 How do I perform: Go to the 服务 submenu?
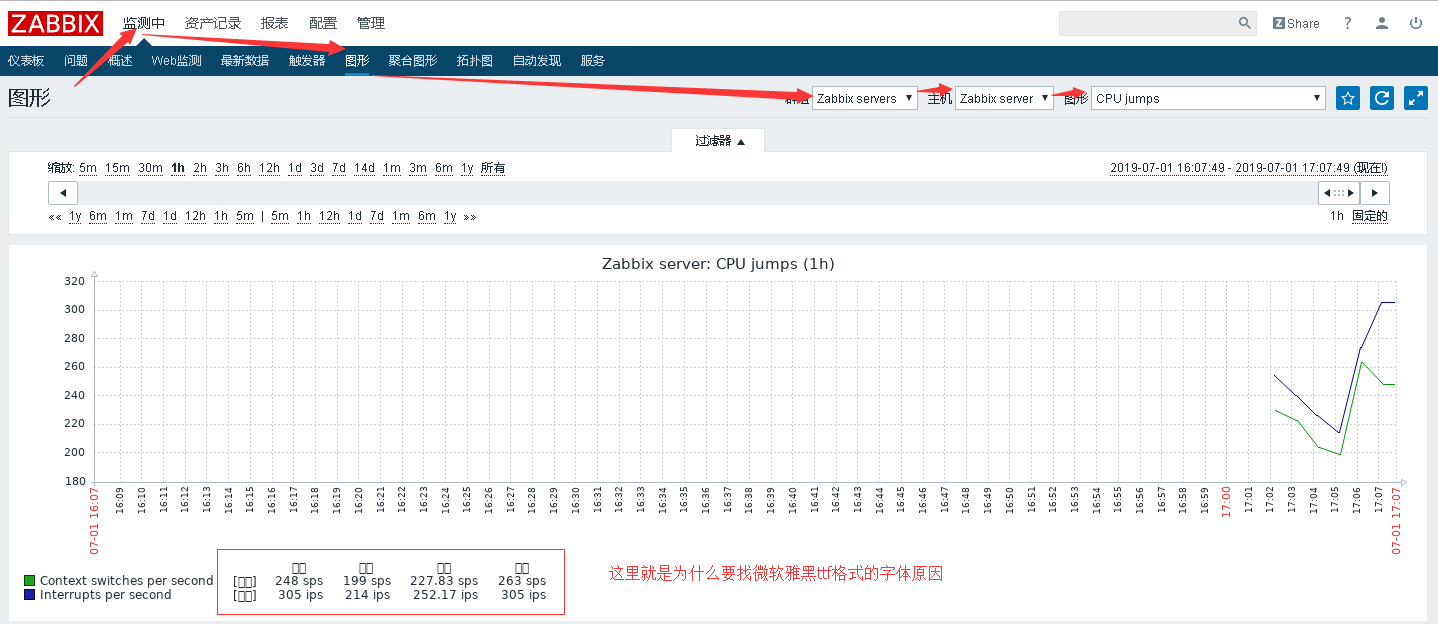coord(592,61)
